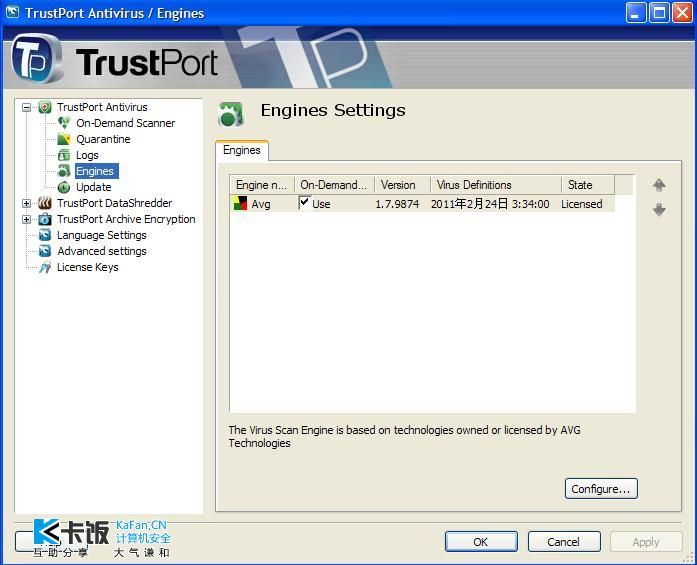Screen dimensions: 697x565
Task: Click the State column header
Action: pyautogui.click(x=588, y=185)
